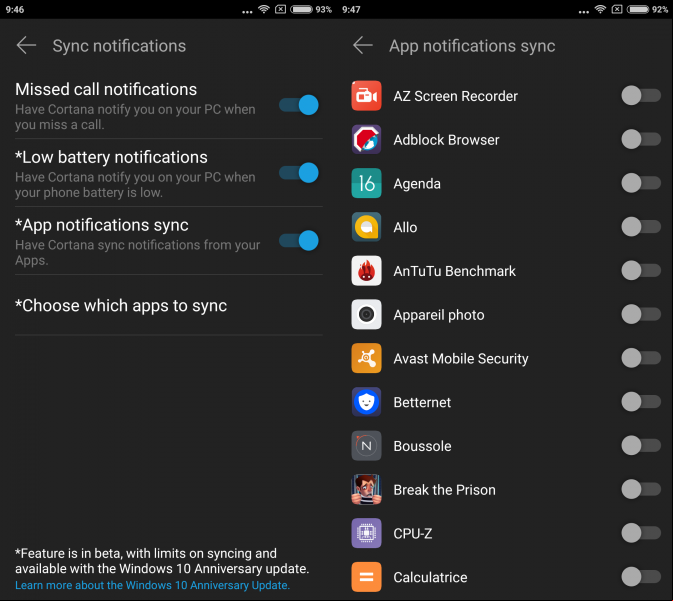Tap the AnTuTu Benchmark label
This screenshot has width=673, height=601.
pyautogui.click(x=455, y=271)
